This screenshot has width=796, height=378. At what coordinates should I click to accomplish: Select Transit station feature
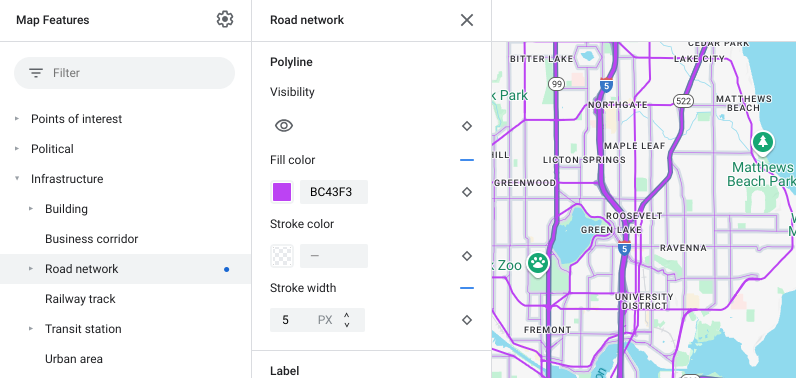click(x=83, y=329)
